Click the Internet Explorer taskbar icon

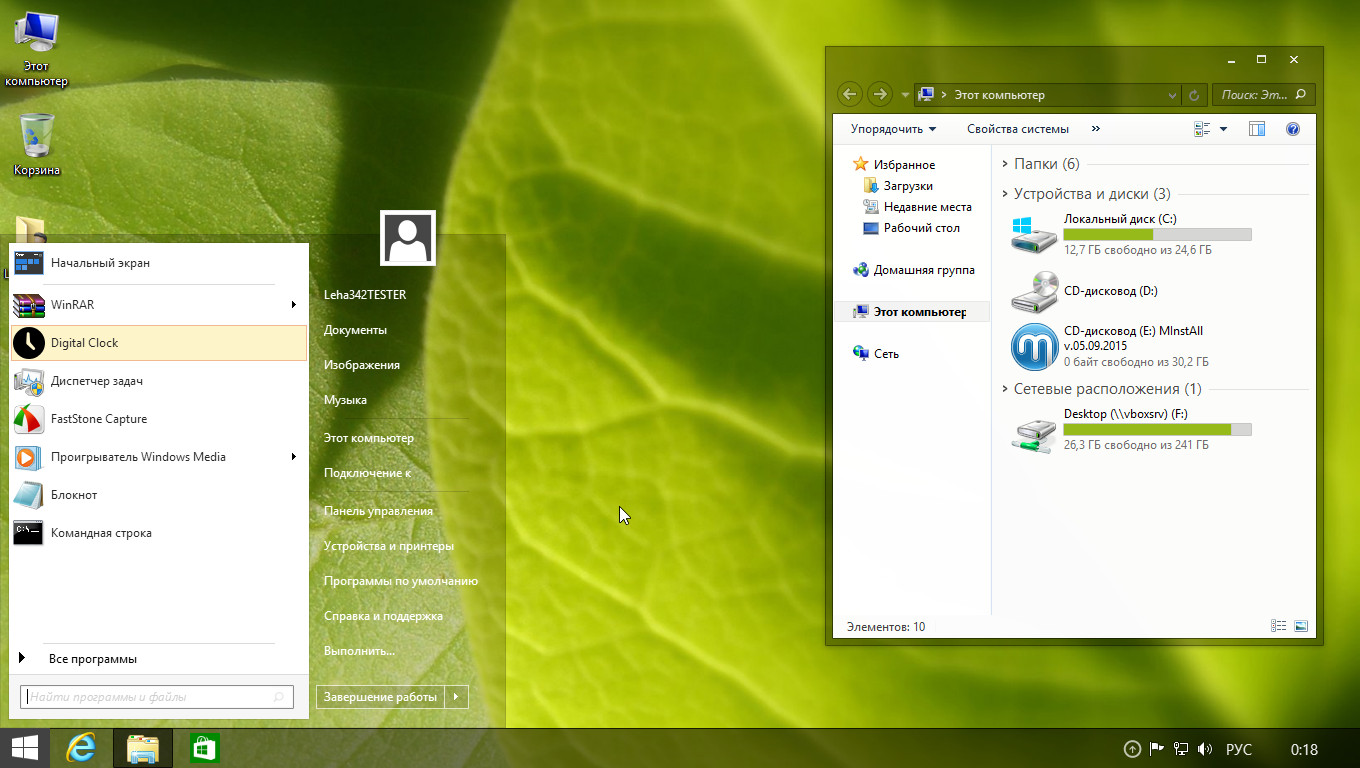click(x=81, y=748)
